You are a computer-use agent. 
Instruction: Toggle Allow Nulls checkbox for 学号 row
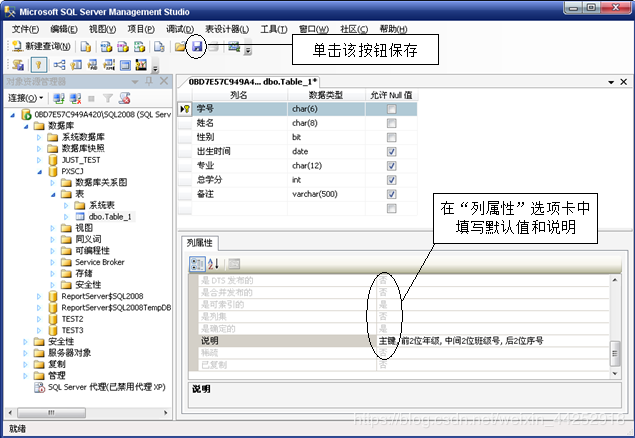pyautogui.click(x=391, y=109)
